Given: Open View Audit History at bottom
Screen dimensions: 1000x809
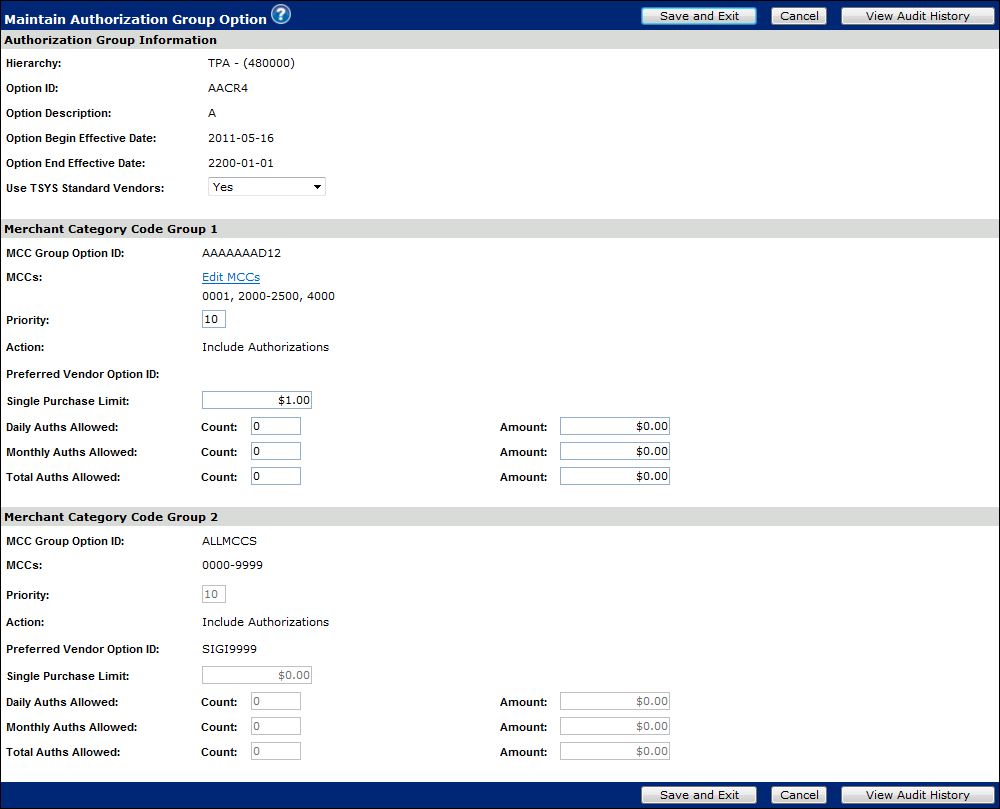Looking at the screenshot, I should (917, 795).
